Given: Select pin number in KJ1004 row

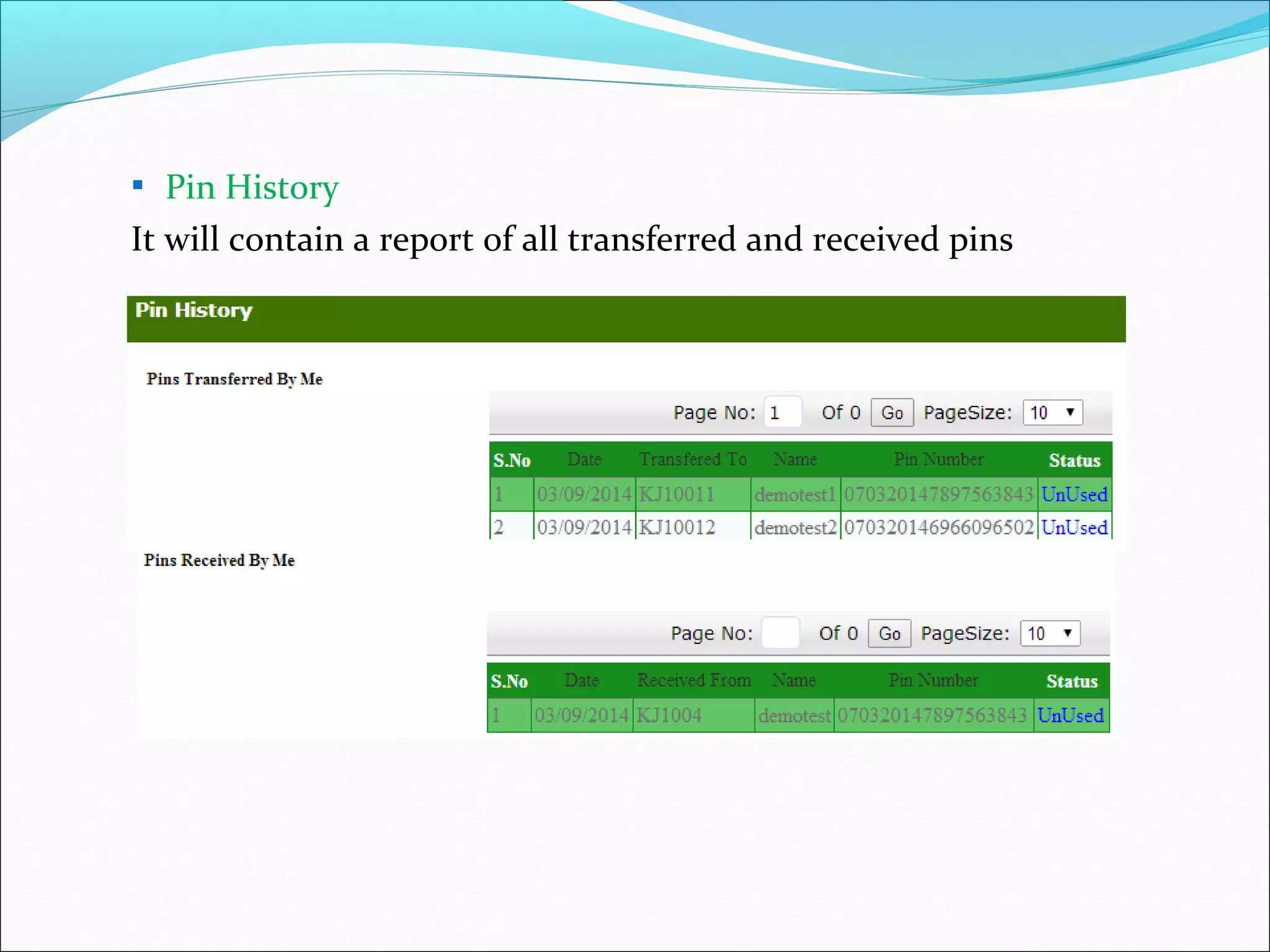Looking at the screenshot, I should pos(933,715).
